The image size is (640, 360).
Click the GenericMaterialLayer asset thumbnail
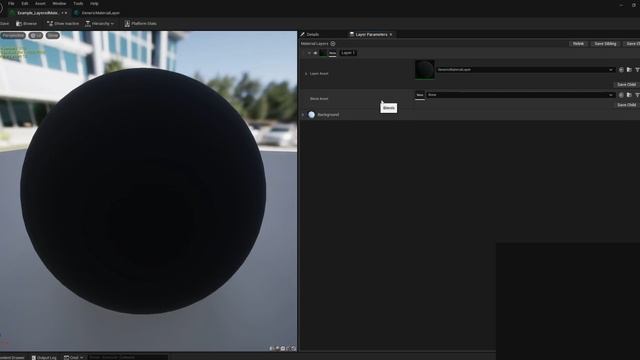click(x=424, y=69)
